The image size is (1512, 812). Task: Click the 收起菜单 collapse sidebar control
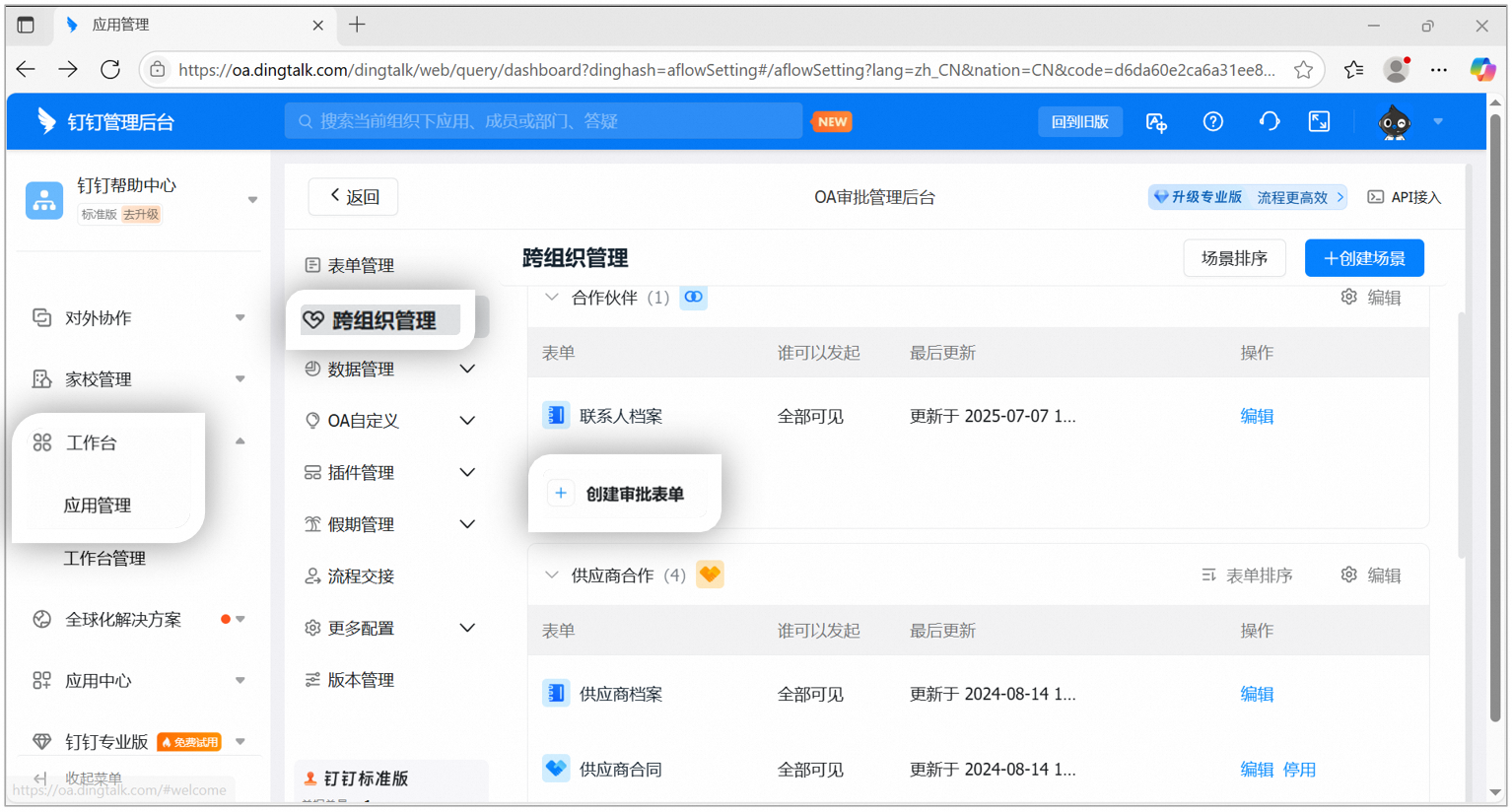coord(78,778)
